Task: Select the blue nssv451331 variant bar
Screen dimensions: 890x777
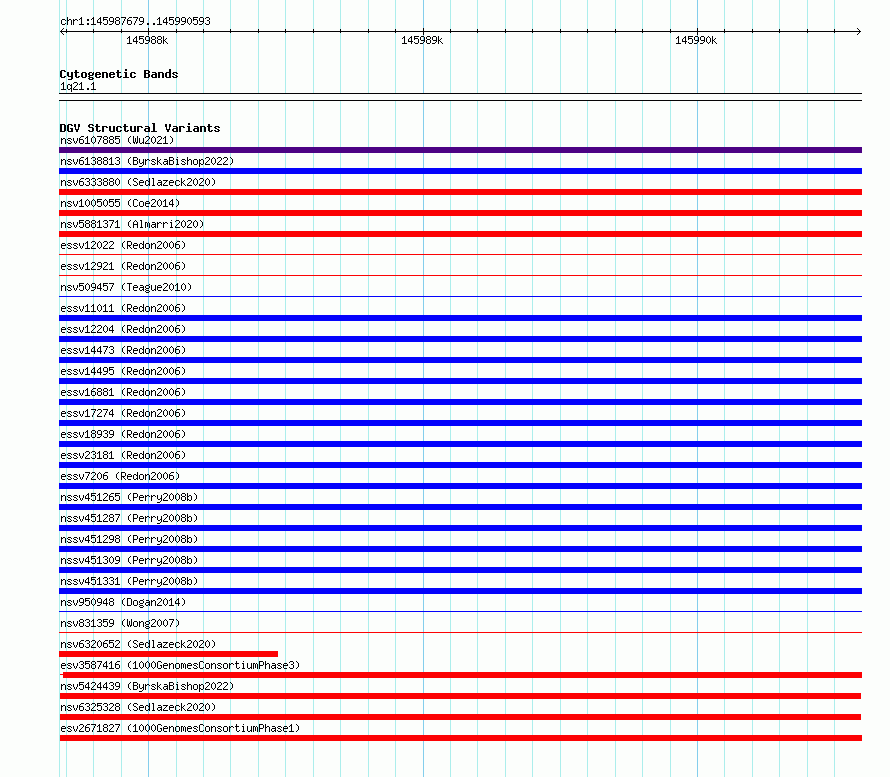Action: coord(460,591)
